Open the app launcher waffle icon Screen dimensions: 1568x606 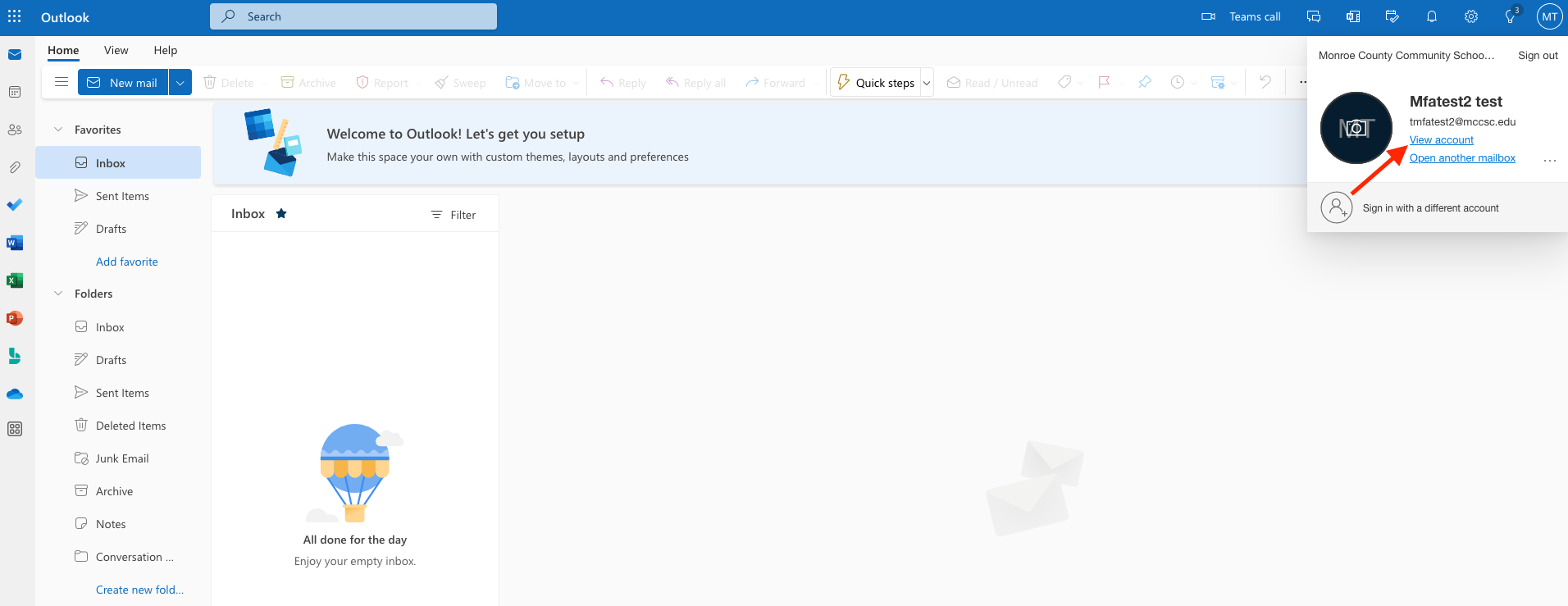tap(15, 16)
